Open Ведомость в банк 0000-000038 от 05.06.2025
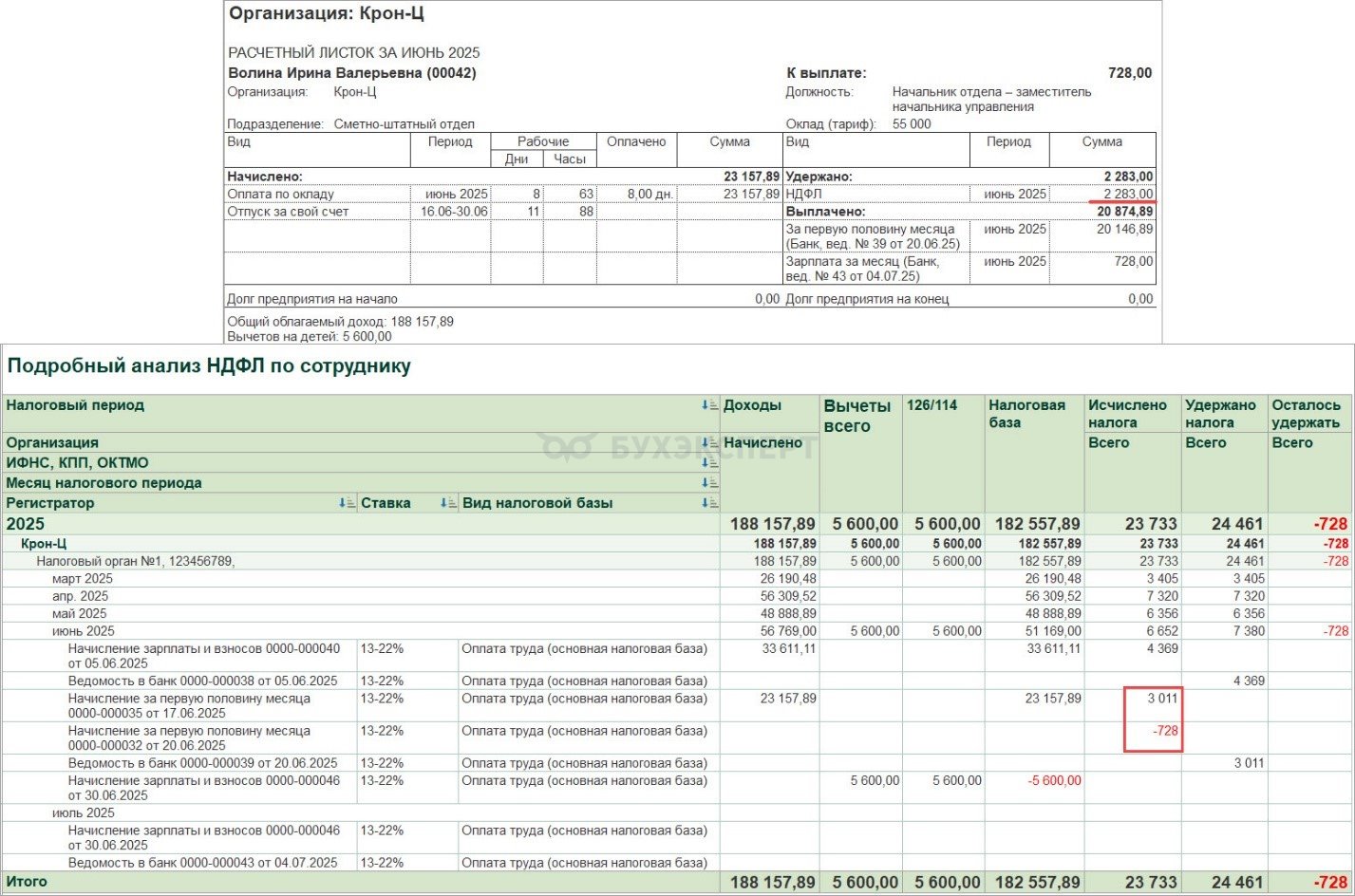The image size is (1355, 896). pyautogui.click(x=202, y=681)
